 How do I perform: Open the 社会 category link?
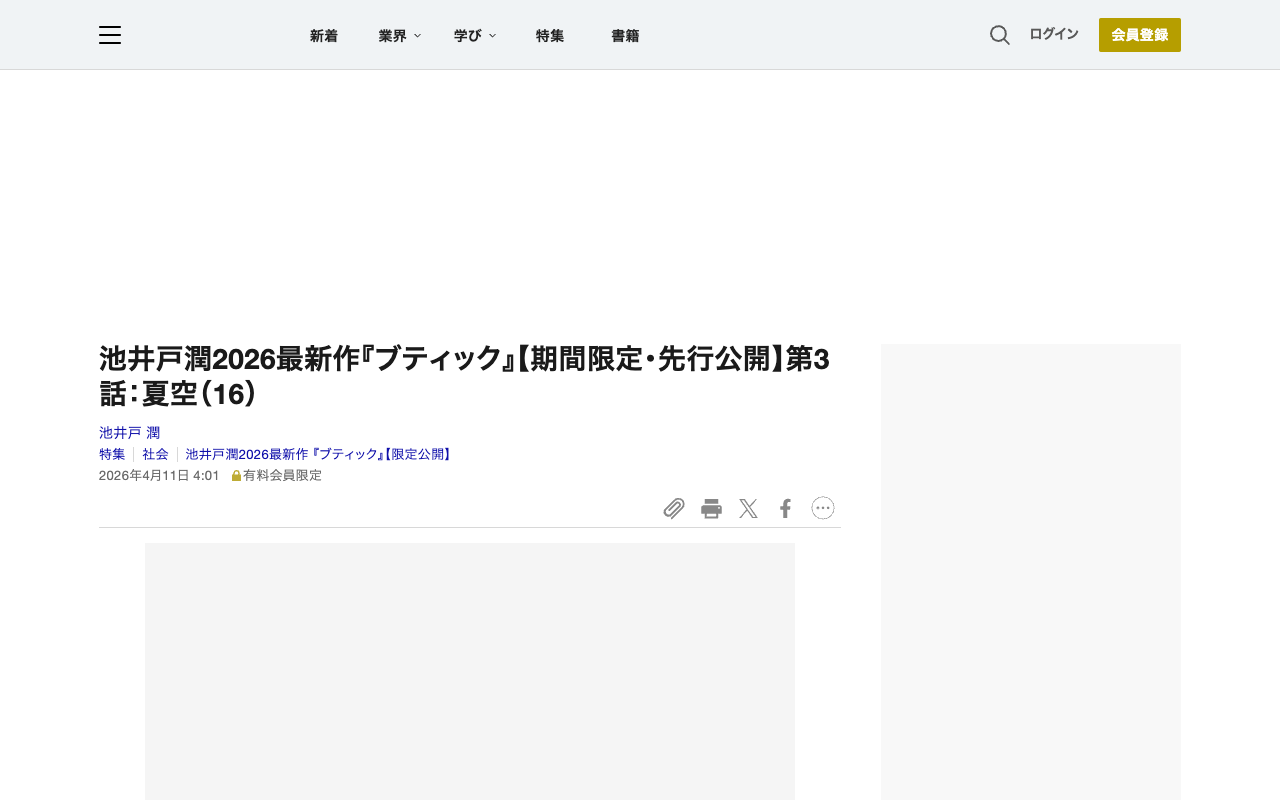155,454
